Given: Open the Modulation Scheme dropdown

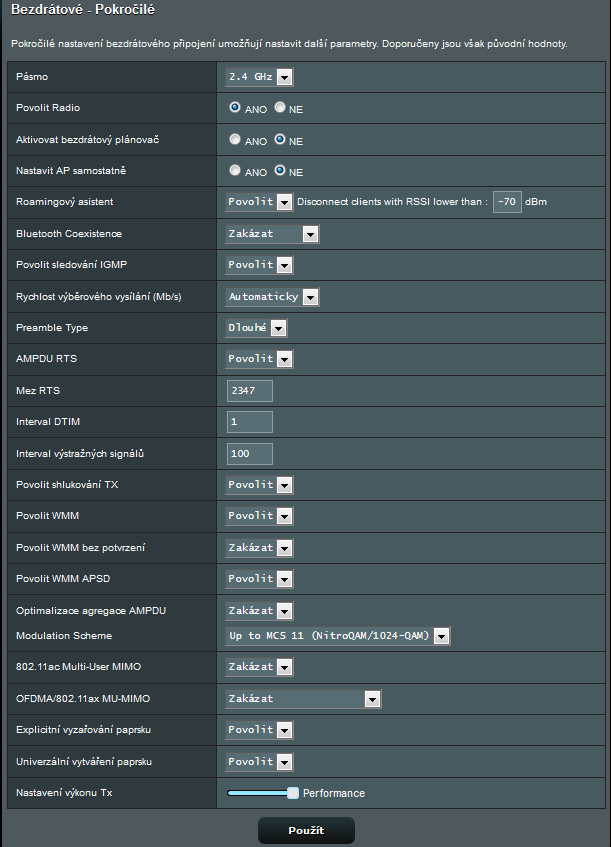Looking at the screenshot, I should click(x=339, y=636).
